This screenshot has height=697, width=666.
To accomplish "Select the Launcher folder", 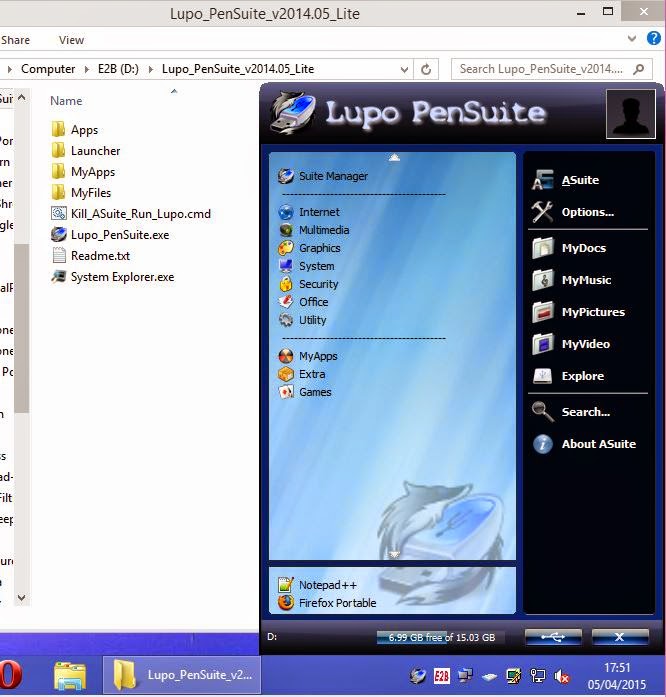I will [x=86, y=151].
